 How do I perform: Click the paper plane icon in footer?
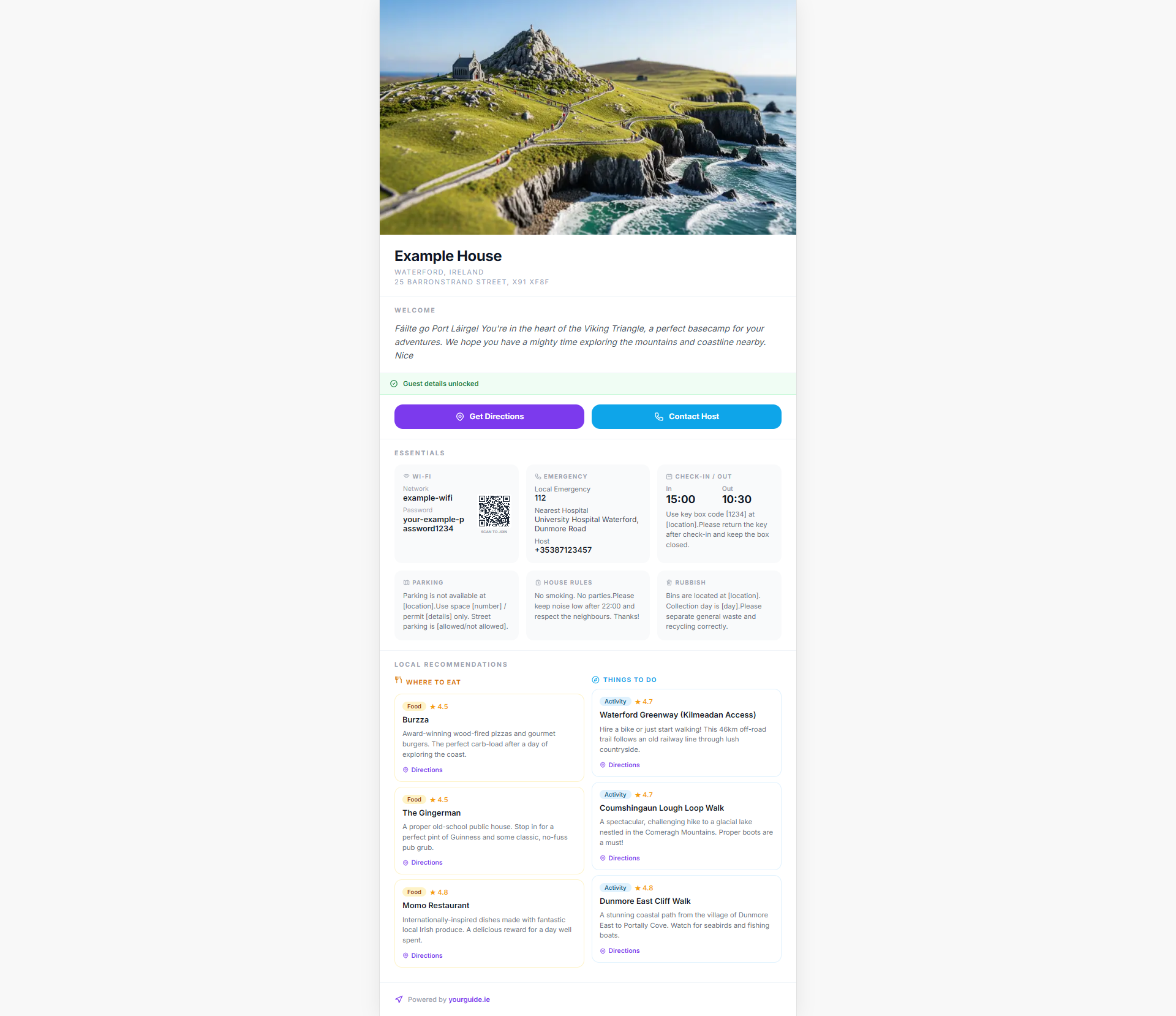[399, 999]
